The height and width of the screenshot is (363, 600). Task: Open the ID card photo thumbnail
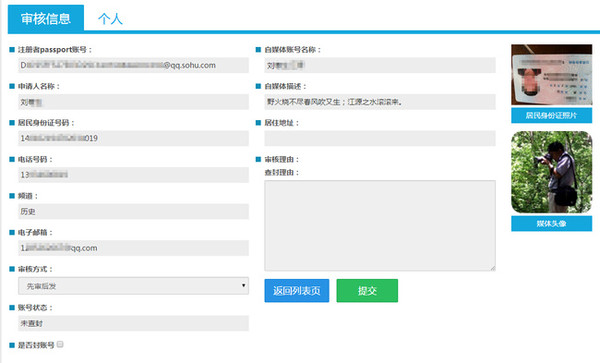(x=551, y=75)
